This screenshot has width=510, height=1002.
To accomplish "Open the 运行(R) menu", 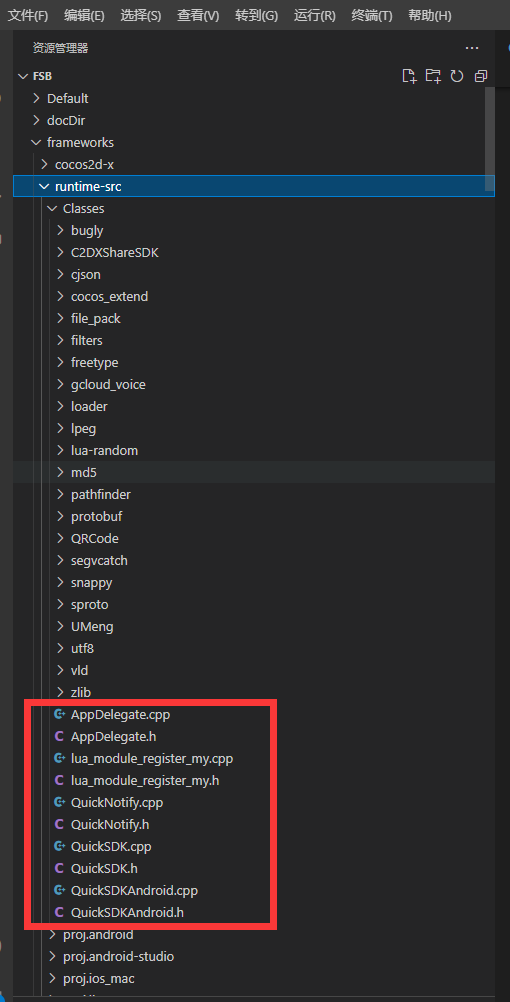I will [x=314, y=15].
